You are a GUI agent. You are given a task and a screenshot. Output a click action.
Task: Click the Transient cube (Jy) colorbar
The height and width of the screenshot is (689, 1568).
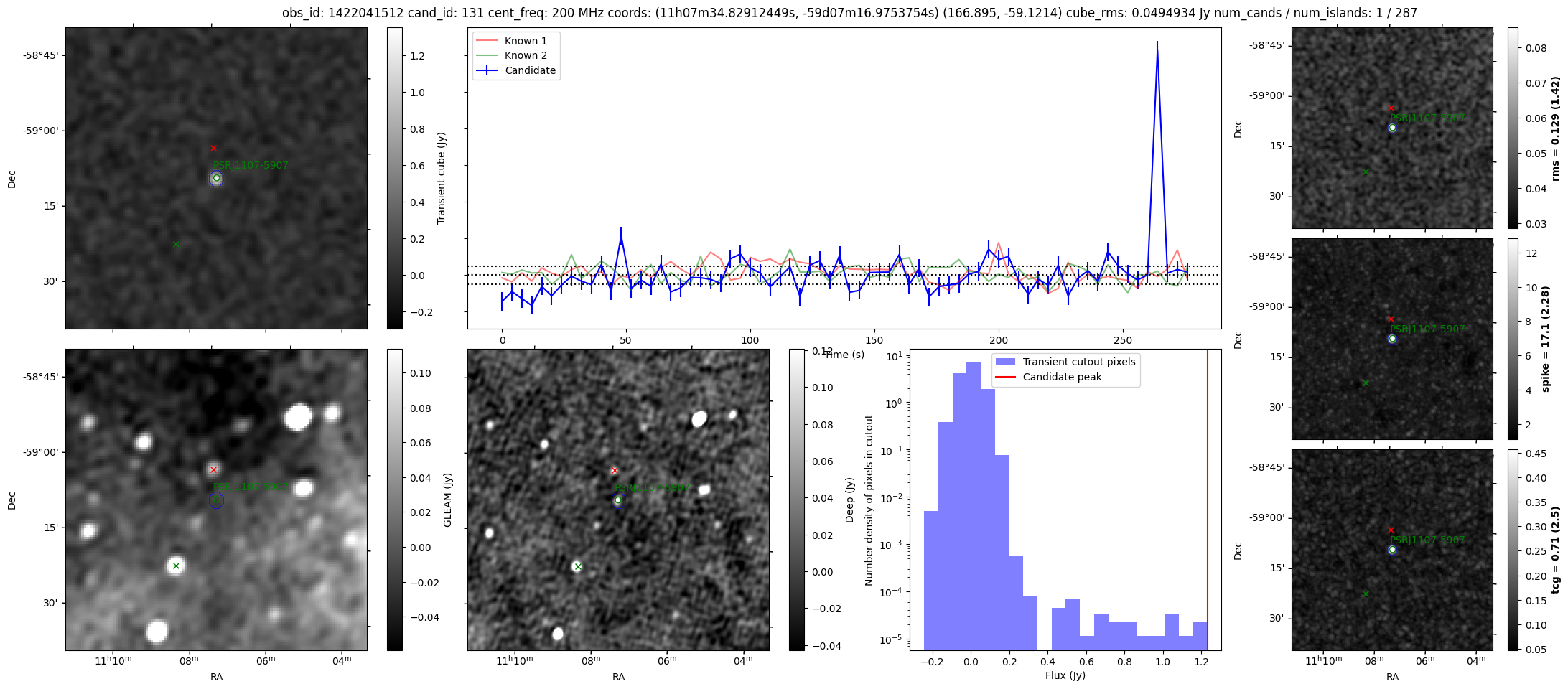tap(394, 178)
